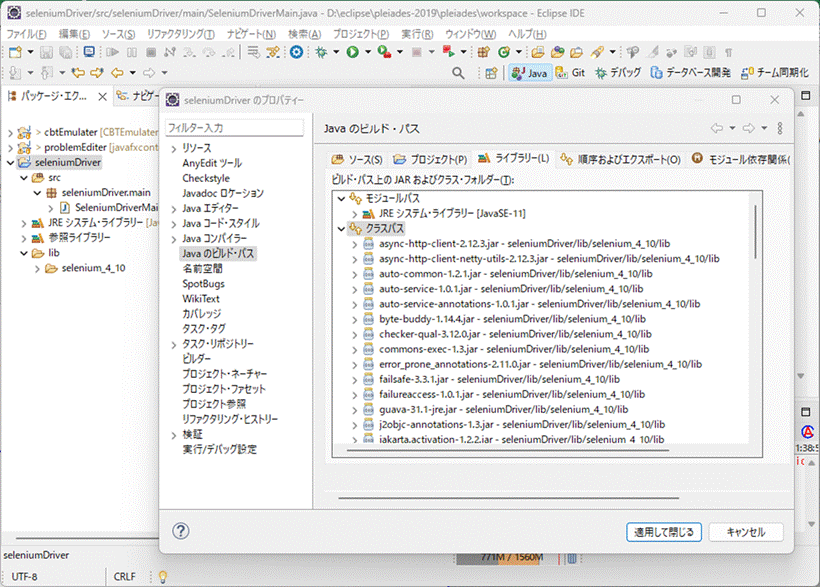The height and width of the screenshot is (587, 820).
Task: Click the green Run toolbar icon
Action: tap(353, 52)
